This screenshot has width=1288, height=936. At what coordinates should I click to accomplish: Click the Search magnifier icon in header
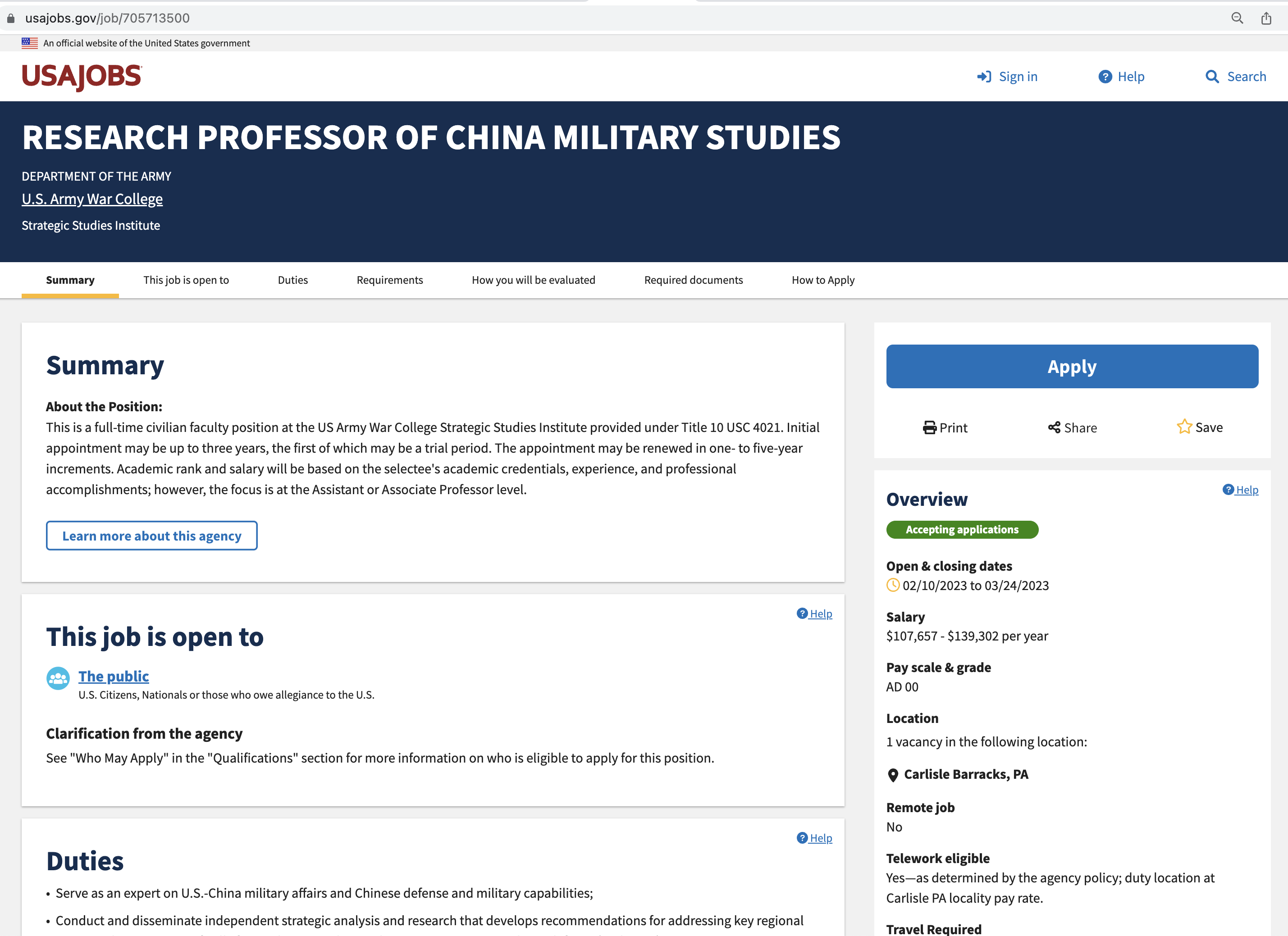[1212, 77]
